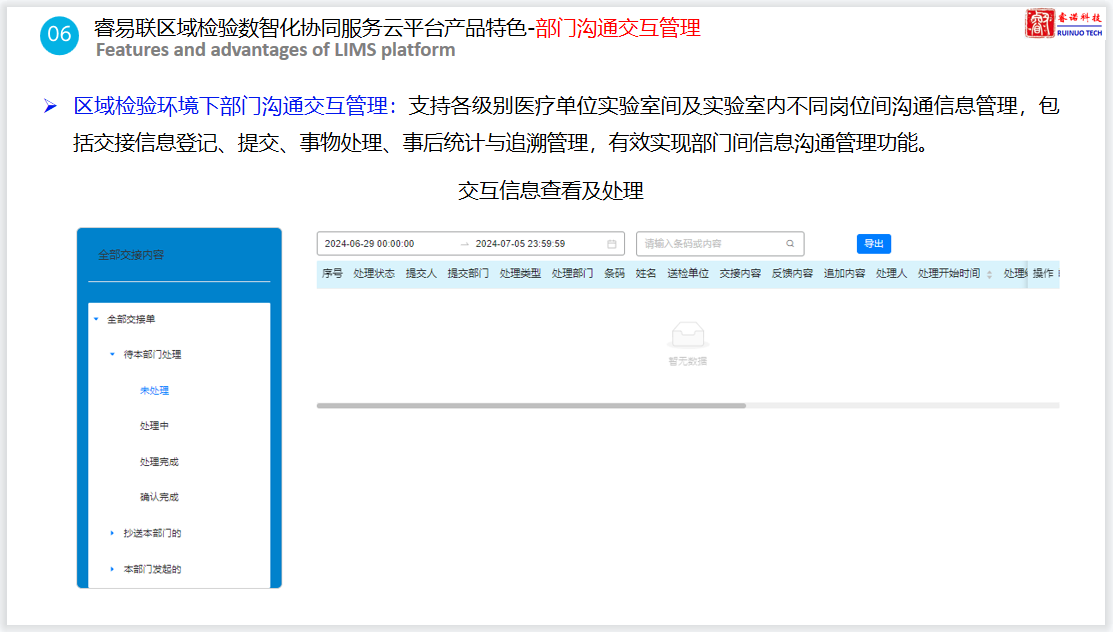Image resolution: width=1113 pixels, height=632 pixels.
Task: Expand the 本部门发起的 tree arrow
Action: pos(112,569)
